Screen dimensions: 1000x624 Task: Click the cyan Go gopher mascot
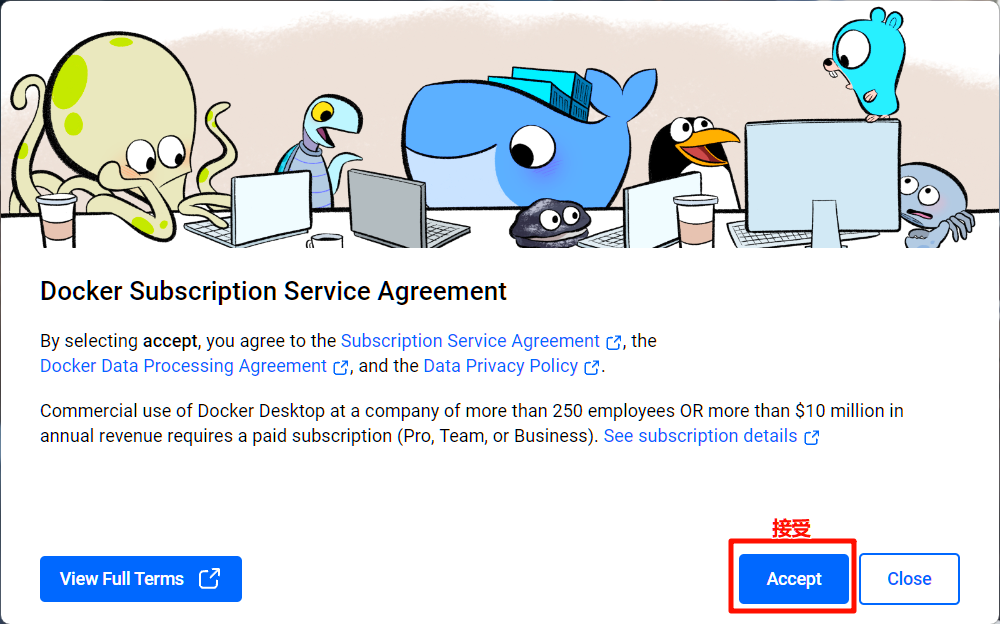point(866,64)
